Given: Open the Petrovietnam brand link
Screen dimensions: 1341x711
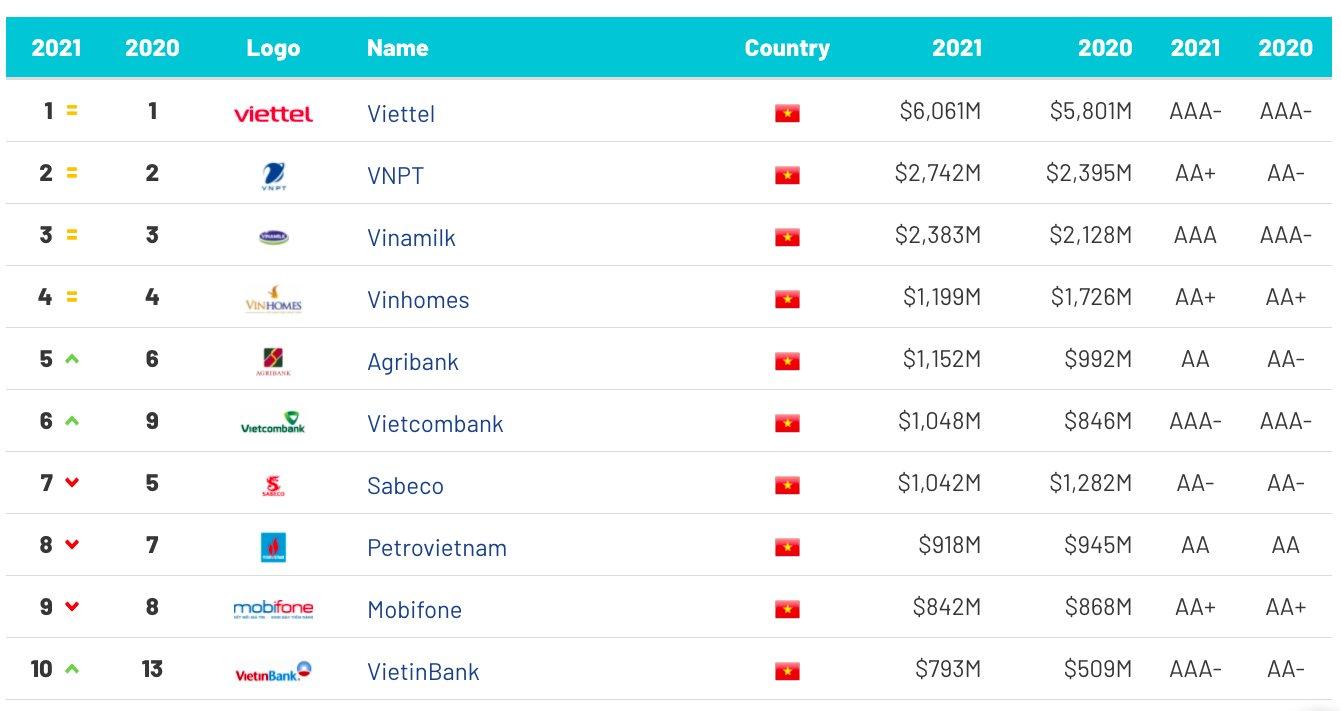Looking at the screenshot, I should [437, 548].
